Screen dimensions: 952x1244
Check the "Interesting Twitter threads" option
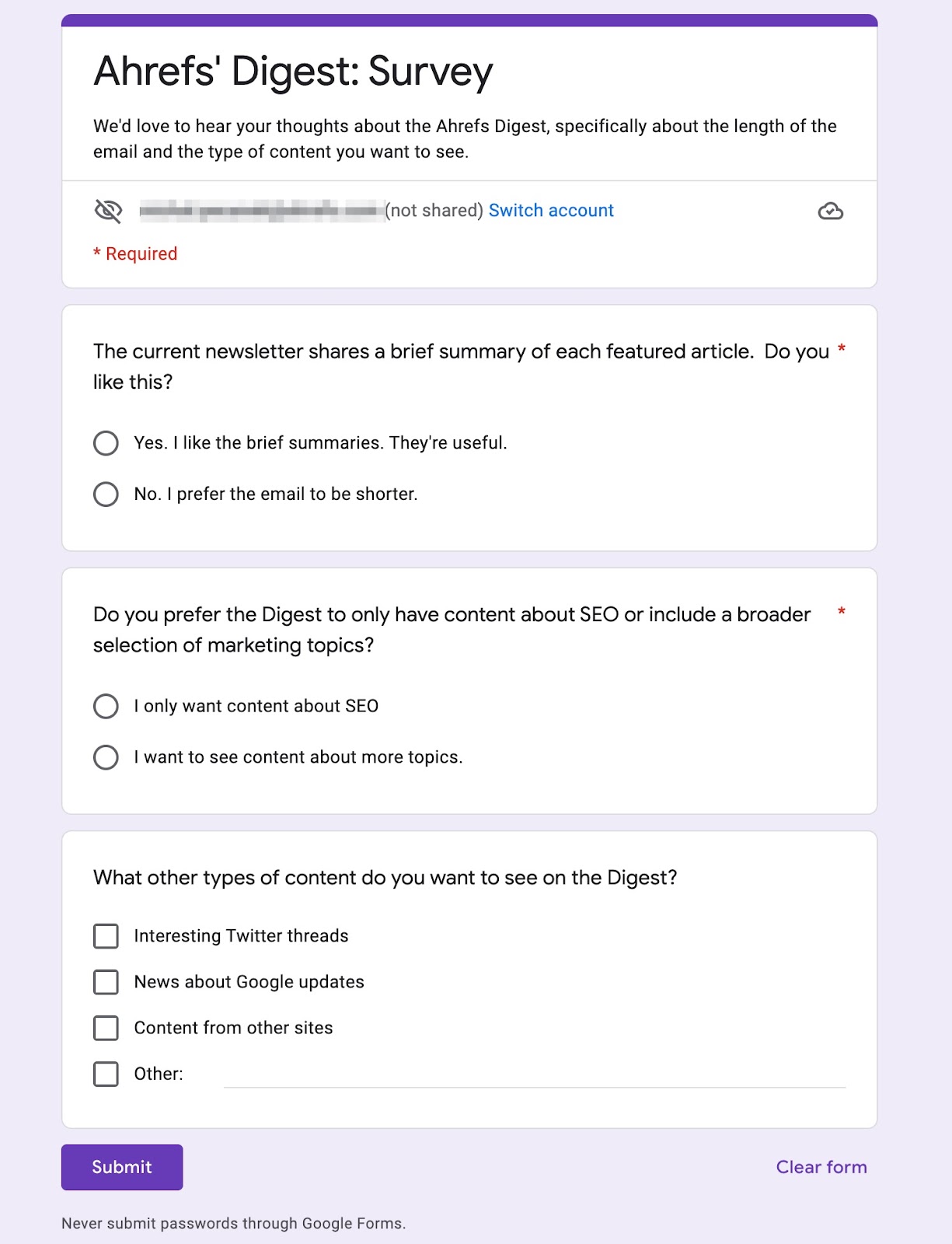(106, 937)
